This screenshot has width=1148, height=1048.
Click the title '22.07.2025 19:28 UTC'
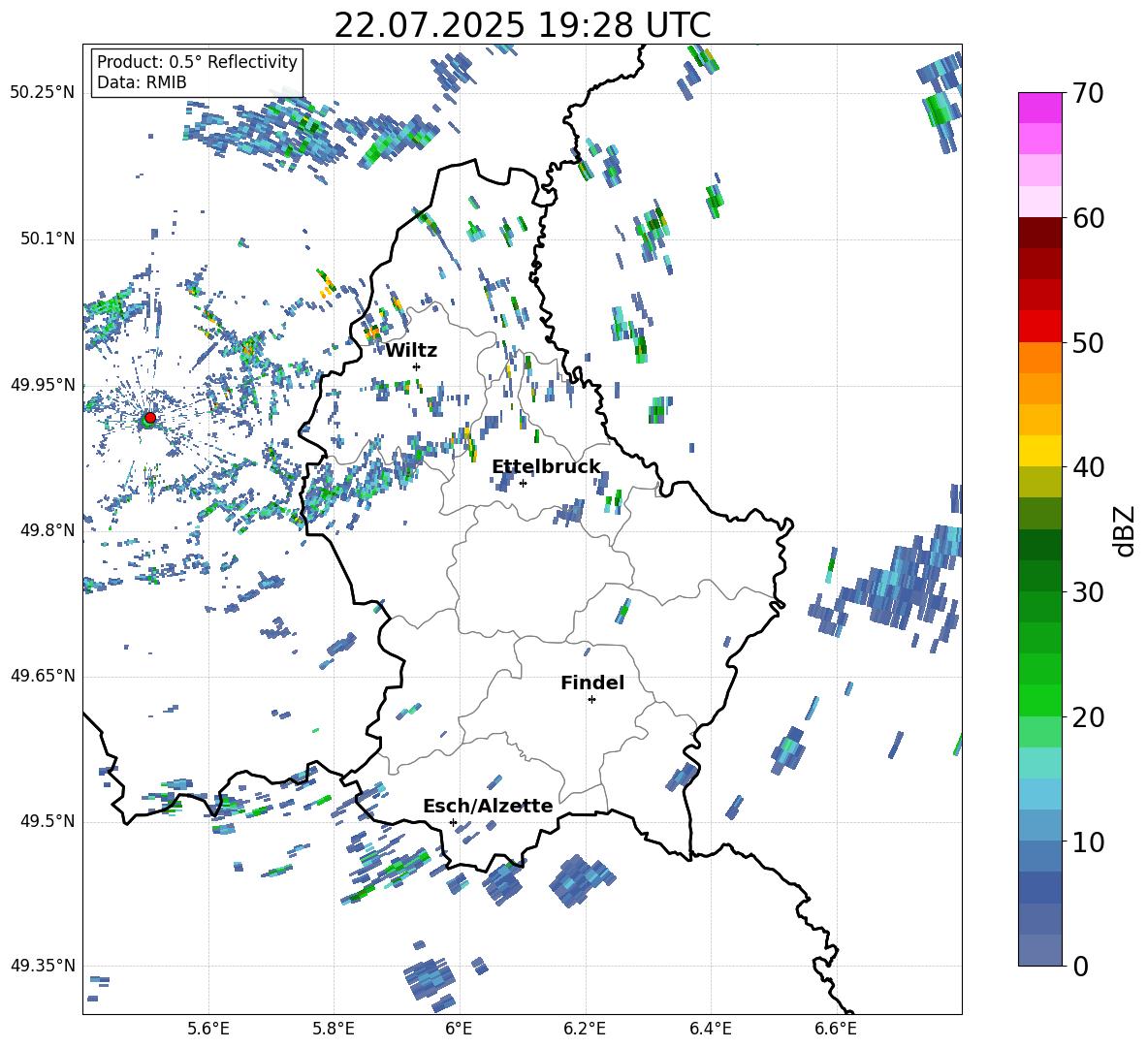pyautogui.click(x=522, y=25)
